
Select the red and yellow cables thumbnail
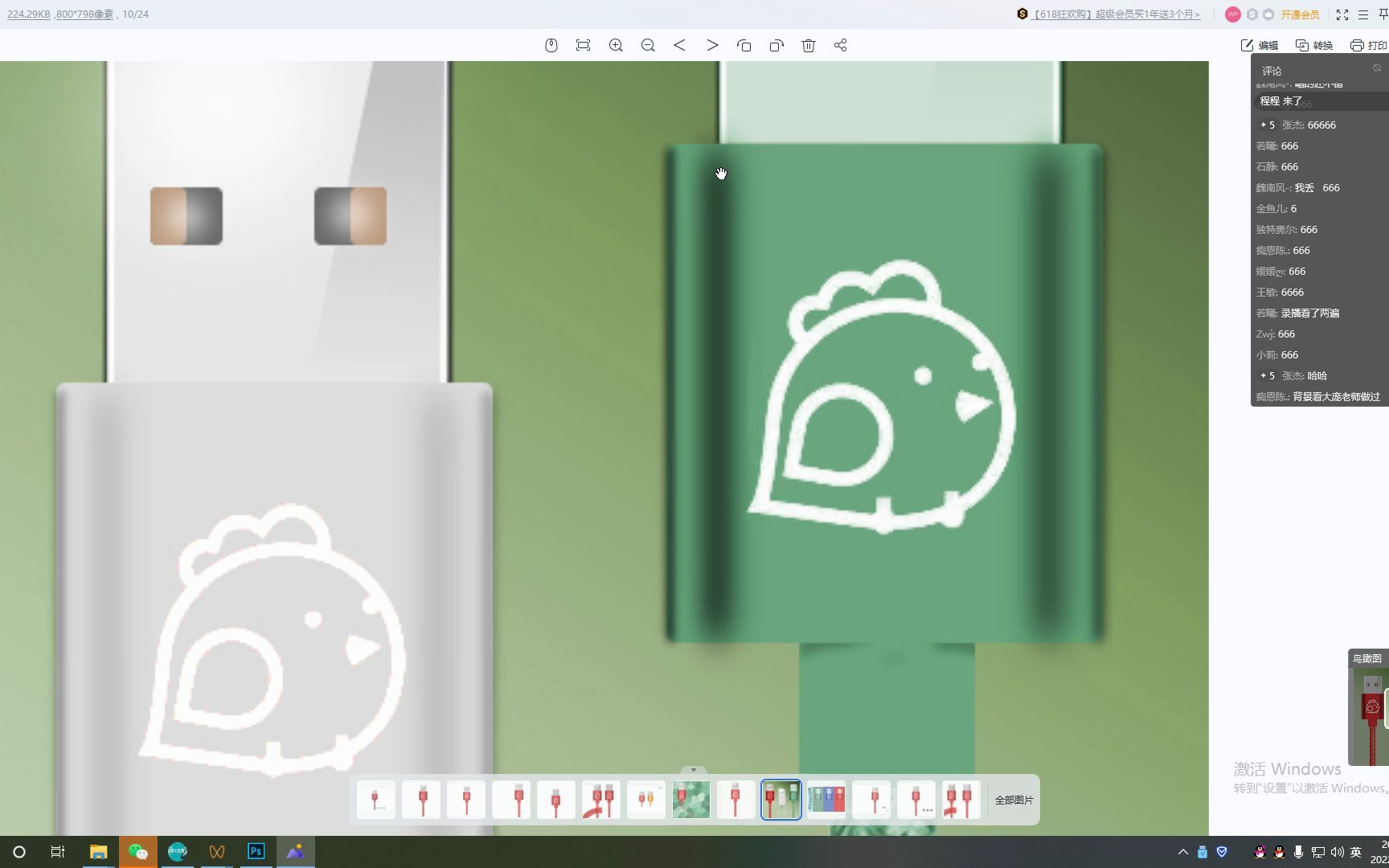[646, 800]
